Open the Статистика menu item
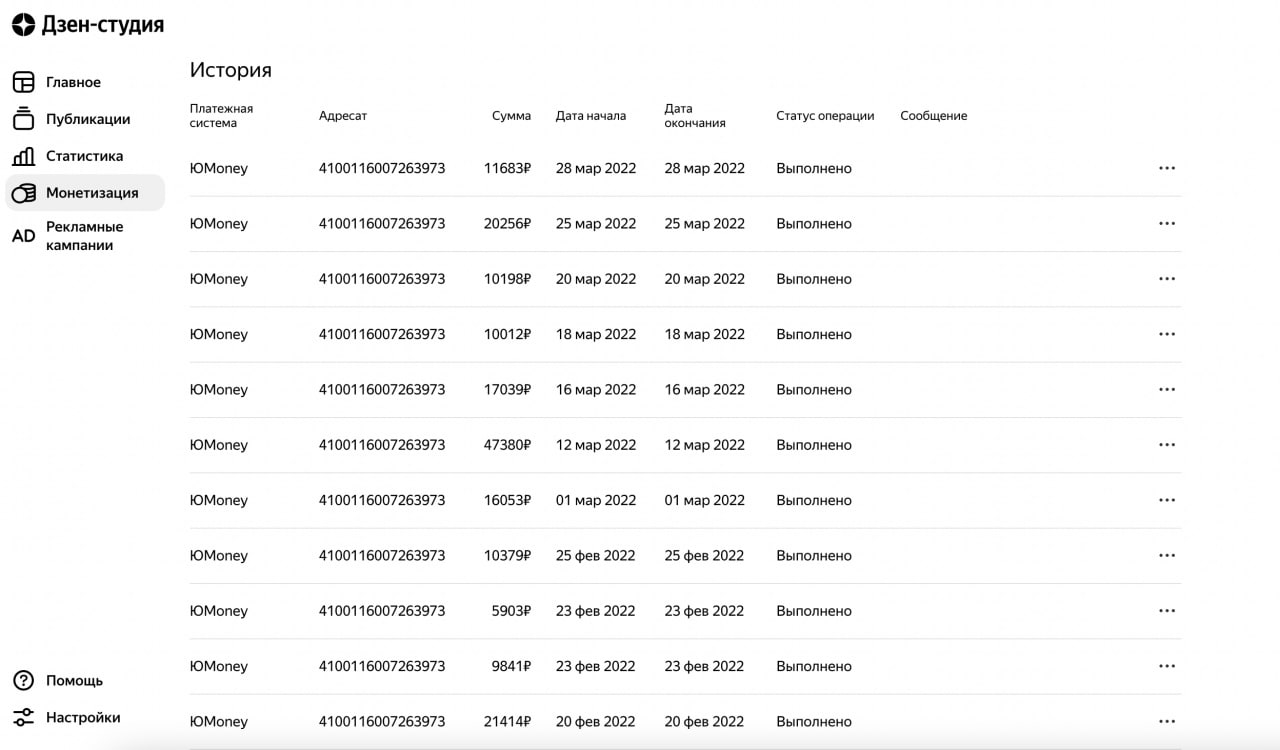This screenshot has width=1280, height=750. pyautogui.click(x=85, y=156)
